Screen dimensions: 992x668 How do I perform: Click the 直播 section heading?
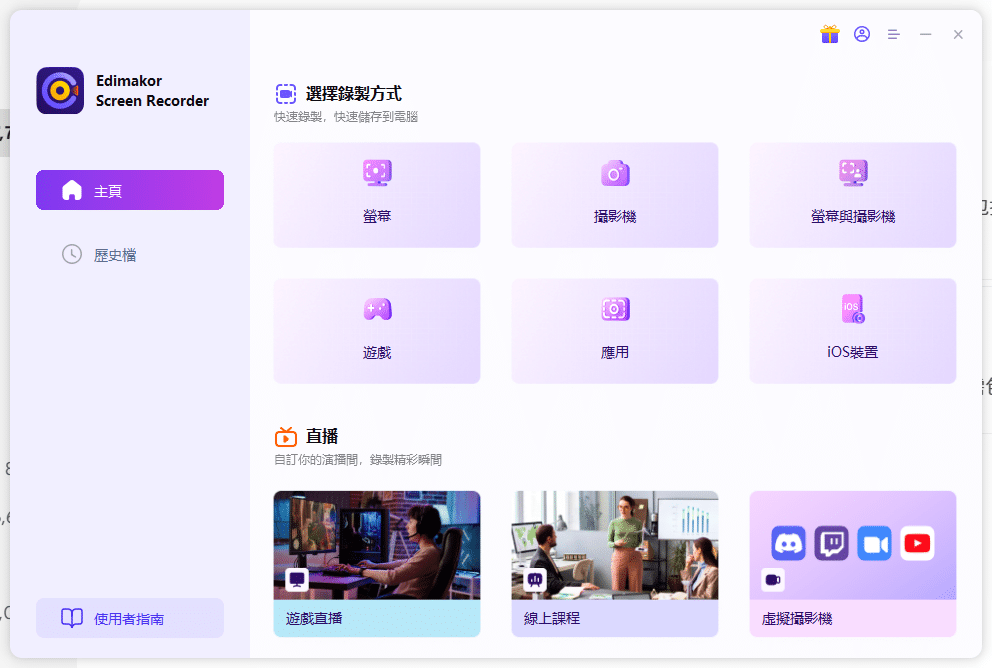(x=322, y=436)
